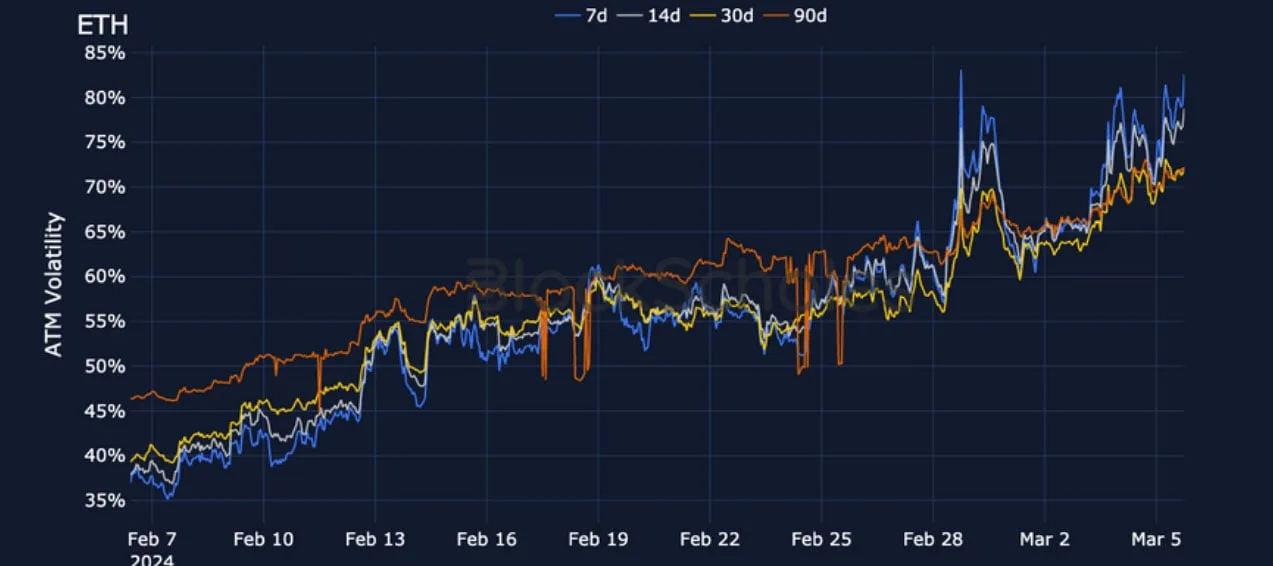1273x566 pixels.
Task: Click the 80% y-axis label
Action: 104,98
